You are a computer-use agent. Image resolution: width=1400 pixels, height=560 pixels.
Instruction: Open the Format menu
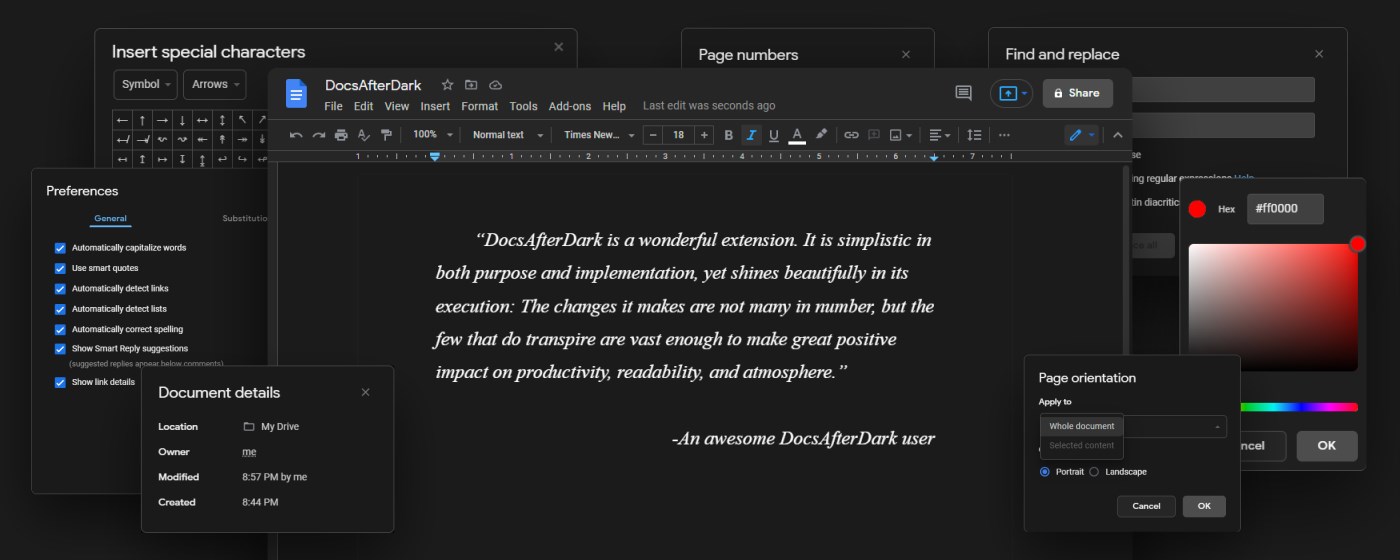[480, 106]
